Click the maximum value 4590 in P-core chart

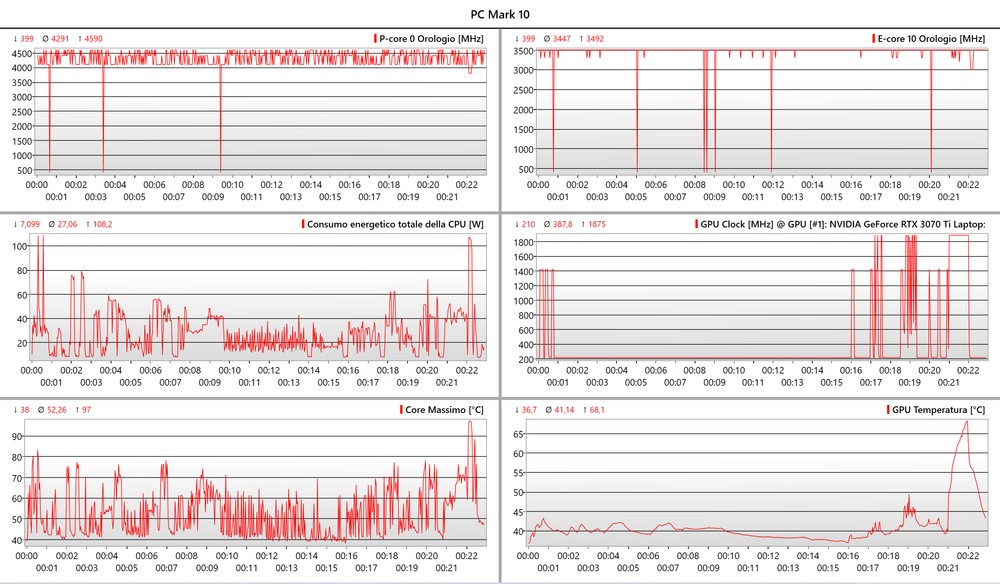point(93,39)
